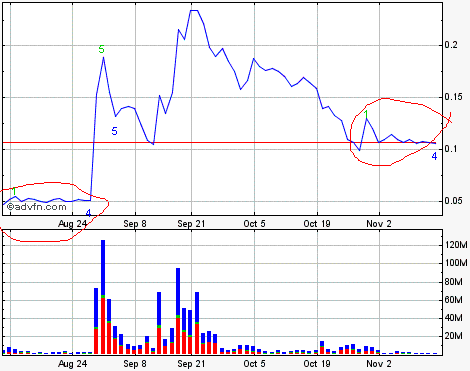The height and width of the screenshot is (371, 470).
Task: Click the price line's highest peak above 0.2
Action: pyautogui.click(x=194, y=11)
